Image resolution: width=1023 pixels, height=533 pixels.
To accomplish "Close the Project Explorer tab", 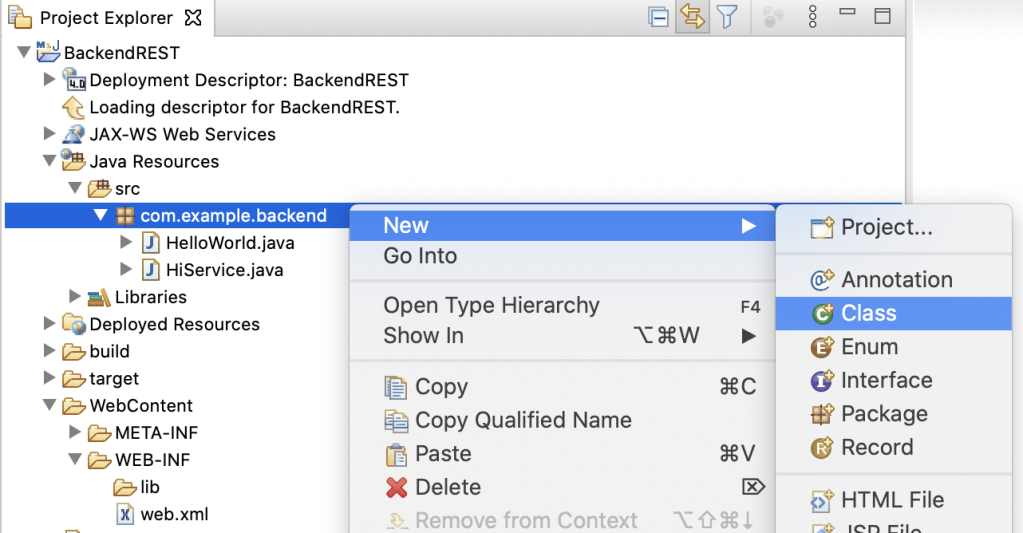I will click(194, 18).
